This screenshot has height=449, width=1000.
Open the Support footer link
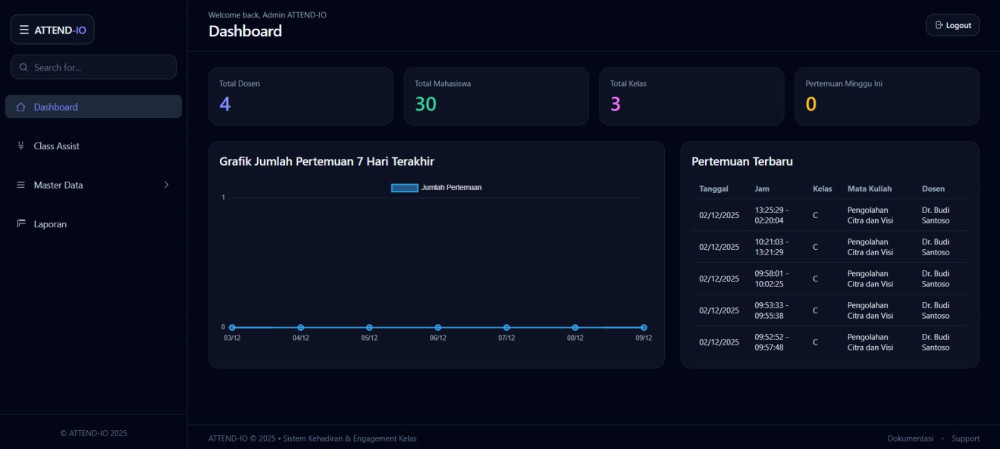click(x=965, y=438)
